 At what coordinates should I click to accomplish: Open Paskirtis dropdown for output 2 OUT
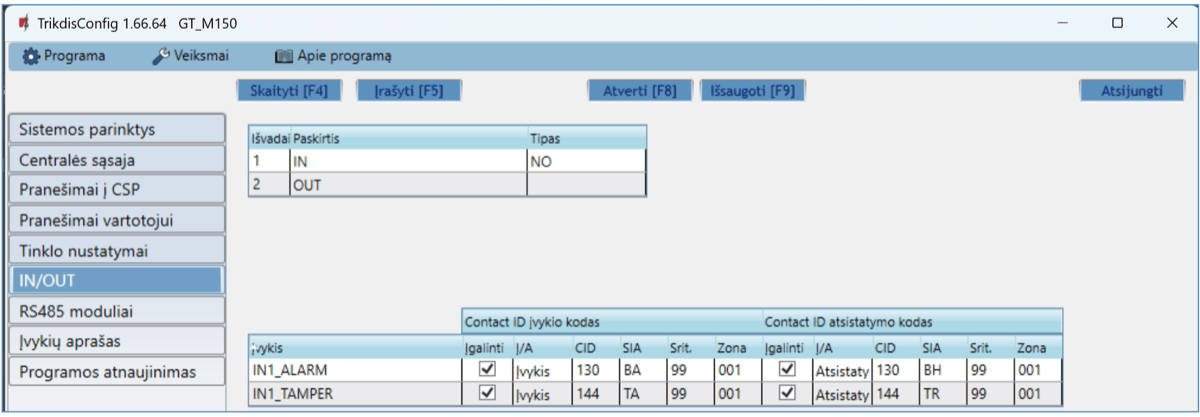coord(407,184)
